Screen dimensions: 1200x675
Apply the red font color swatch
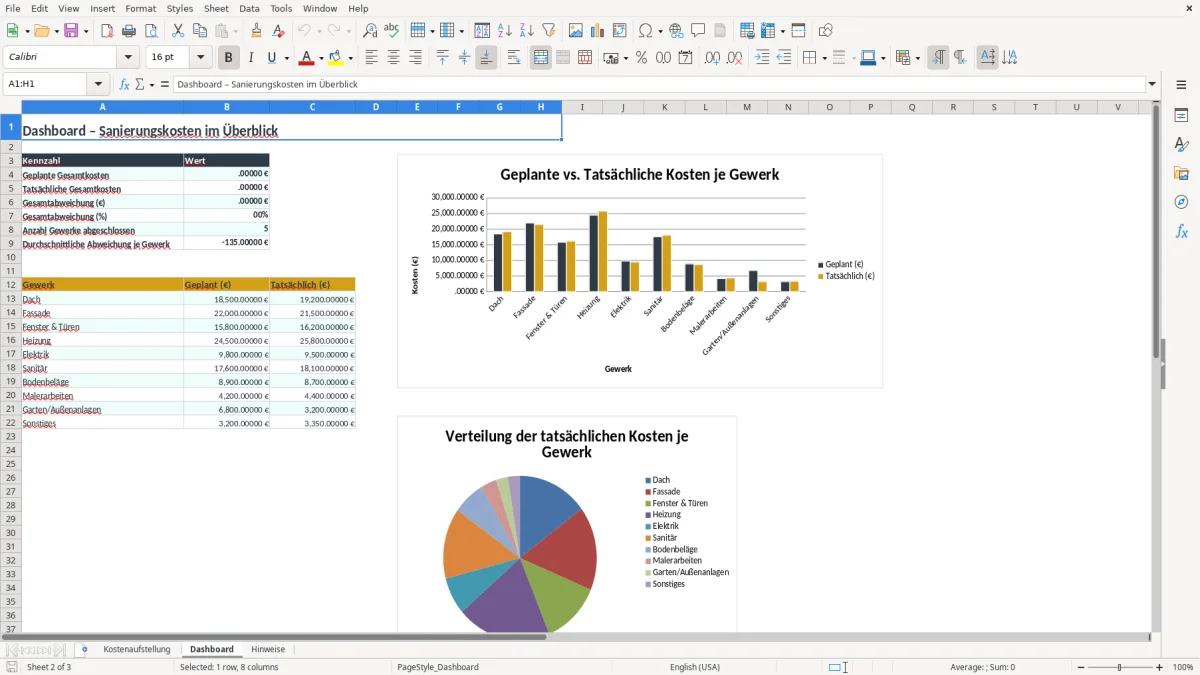pyautogui.click(x=307, y=58)
